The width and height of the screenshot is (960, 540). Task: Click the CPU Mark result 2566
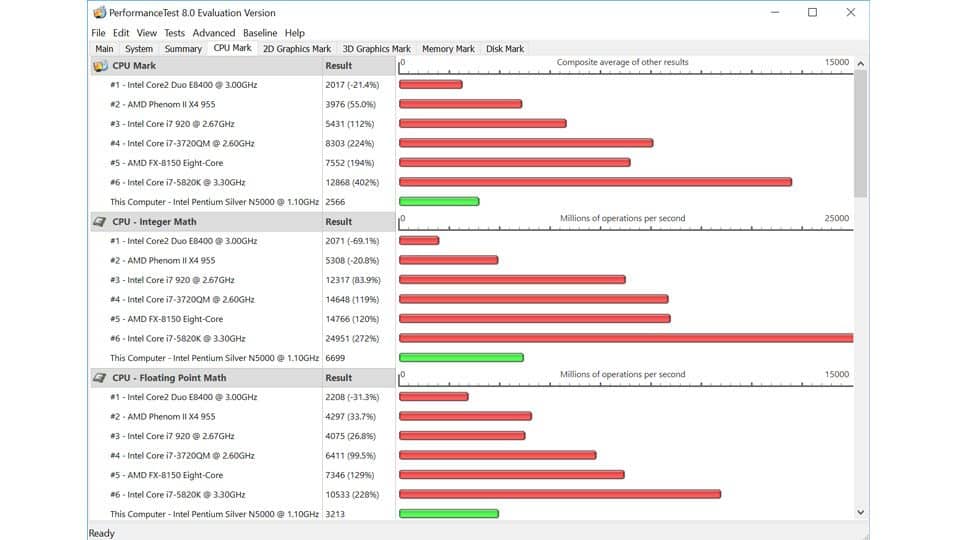tap(336, 202)
